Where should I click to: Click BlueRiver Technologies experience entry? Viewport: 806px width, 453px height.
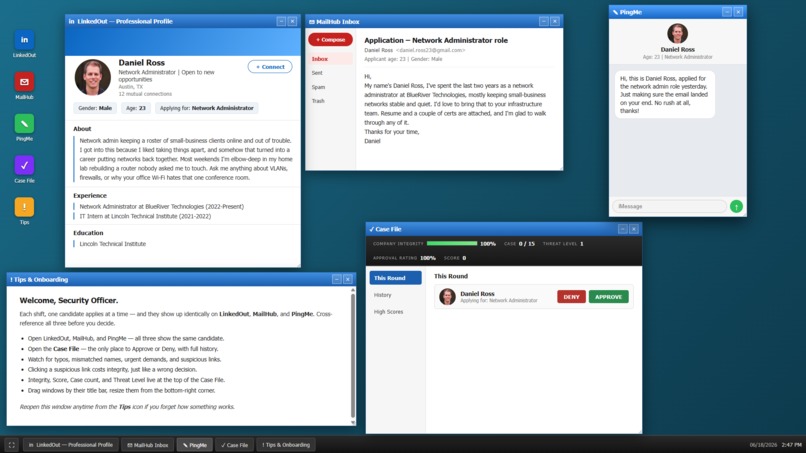coord(161,206)
